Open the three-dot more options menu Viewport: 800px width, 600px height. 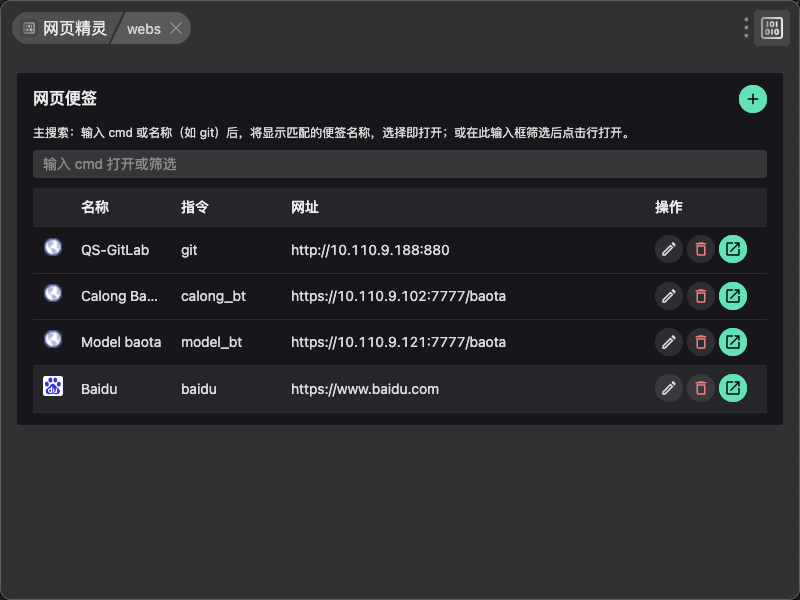(x=746, y=28)
